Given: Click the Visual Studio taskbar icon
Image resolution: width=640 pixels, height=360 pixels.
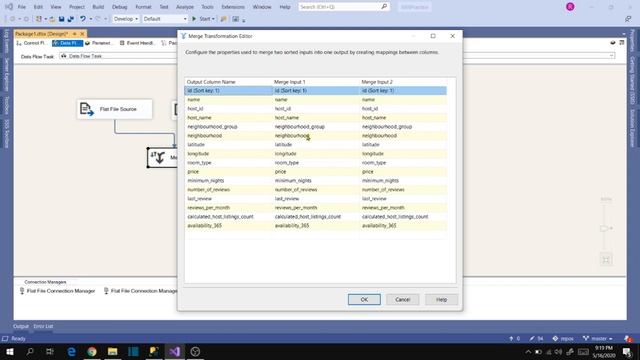Looking at the screenshot, I should pos(175,351).
